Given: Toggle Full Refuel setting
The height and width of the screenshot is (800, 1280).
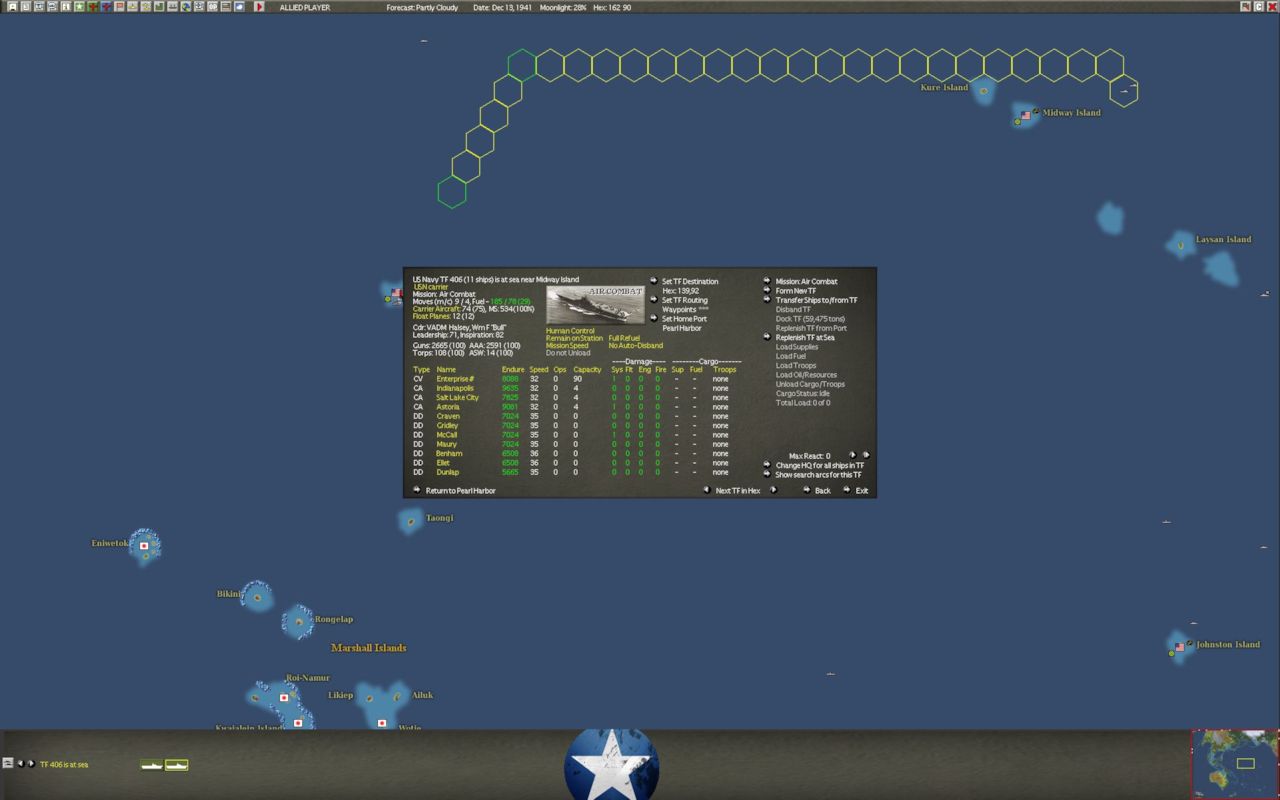Looking at the screenshot, I should pyautogui.click(x=624, y=338).
